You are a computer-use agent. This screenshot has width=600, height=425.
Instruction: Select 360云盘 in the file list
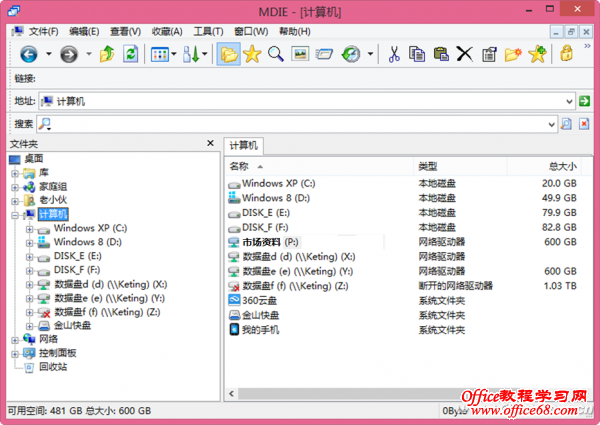(259, 301)
